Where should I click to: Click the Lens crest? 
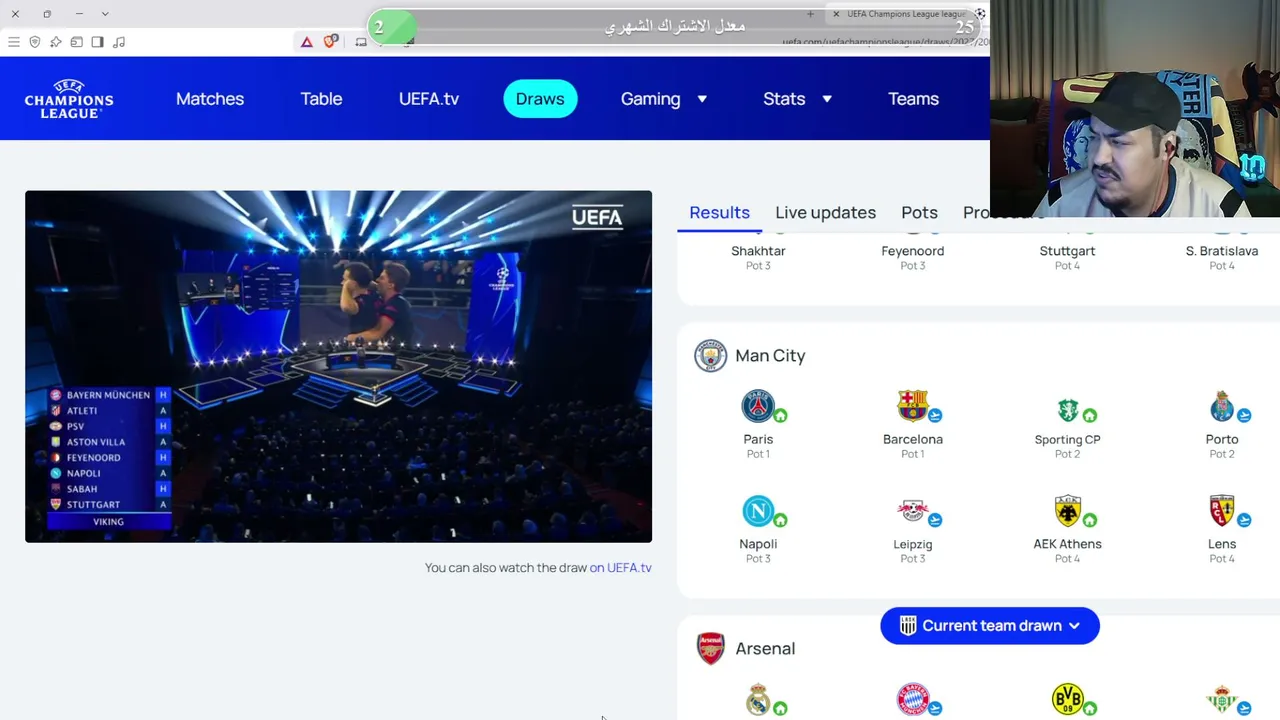point(1221,511)
